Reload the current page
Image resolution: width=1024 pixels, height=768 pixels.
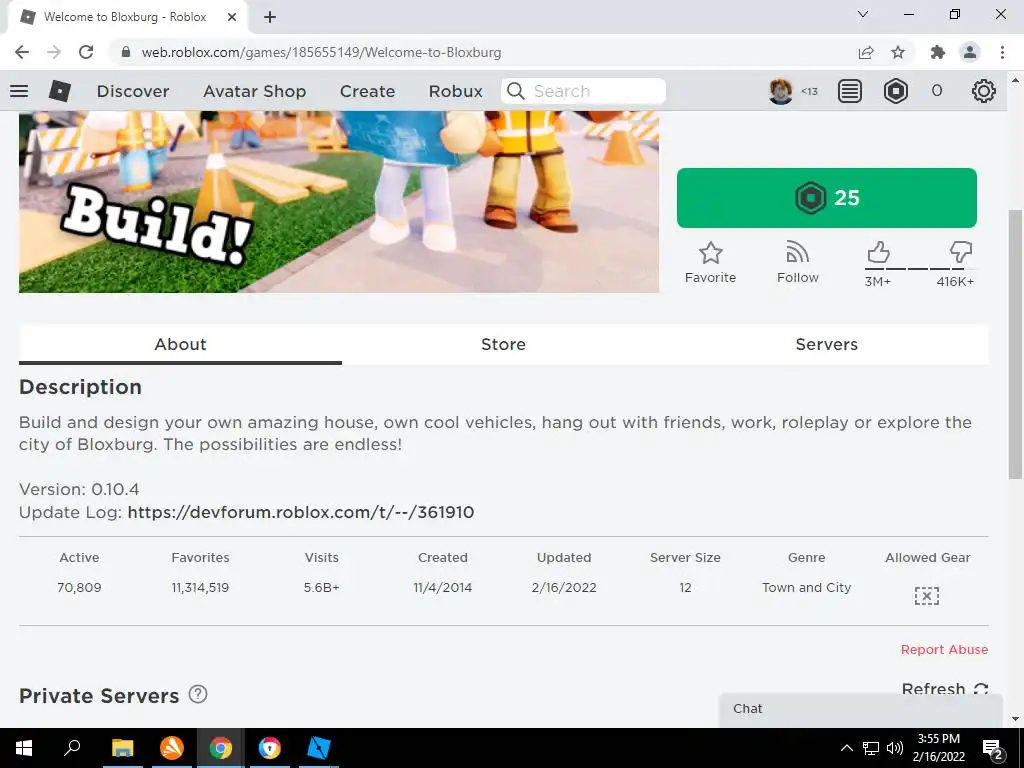(x=86, y=52)
